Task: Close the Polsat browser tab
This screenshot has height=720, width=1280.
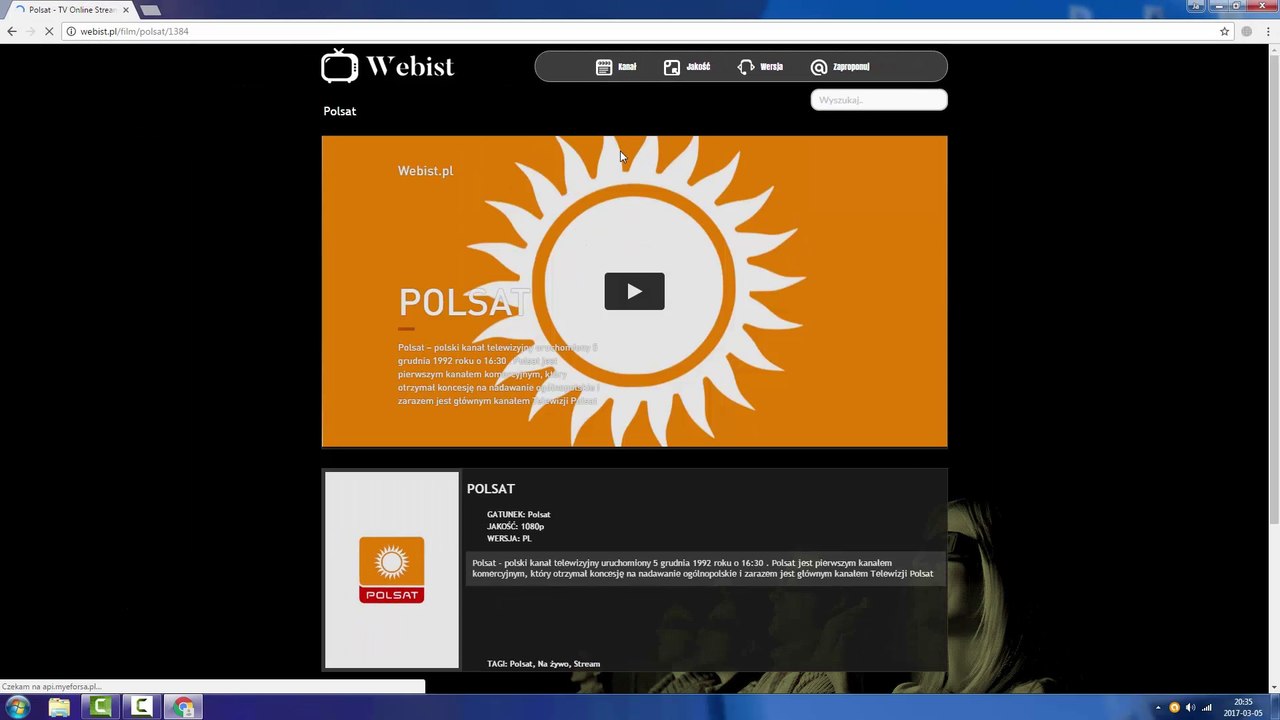Action: [126, 10]
